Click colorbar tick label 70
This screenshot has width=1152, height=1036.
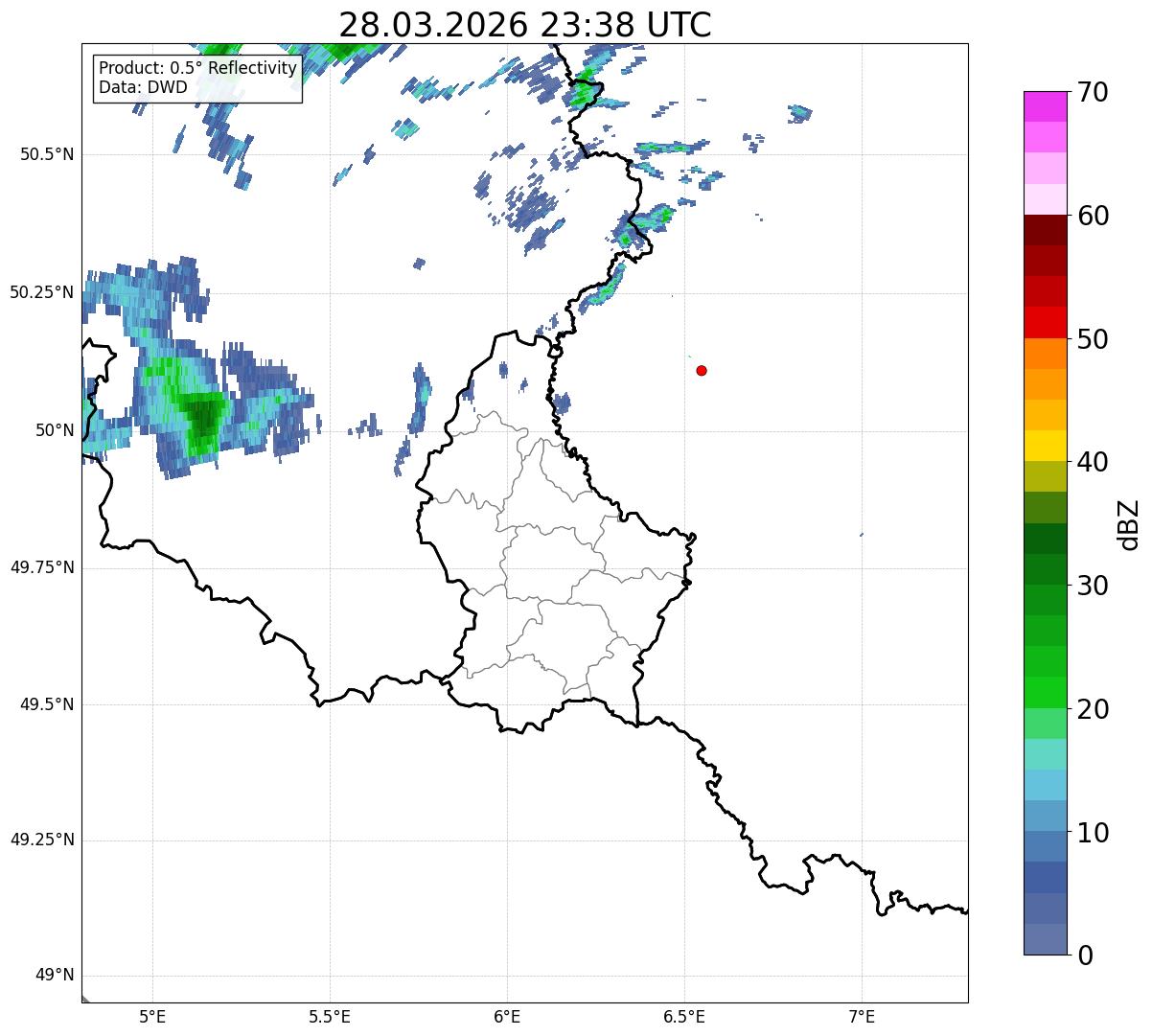[x=1093, y=93]
